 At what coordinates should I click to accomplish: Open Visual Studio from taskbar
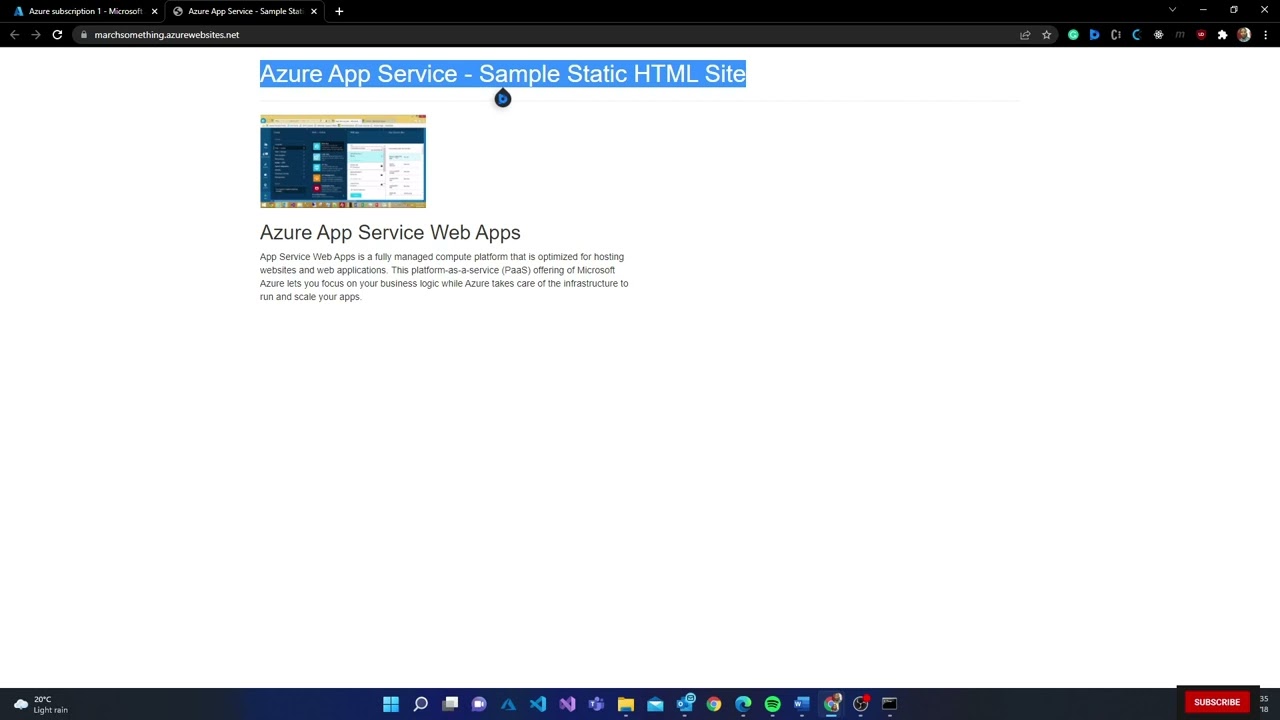[567, 704]
